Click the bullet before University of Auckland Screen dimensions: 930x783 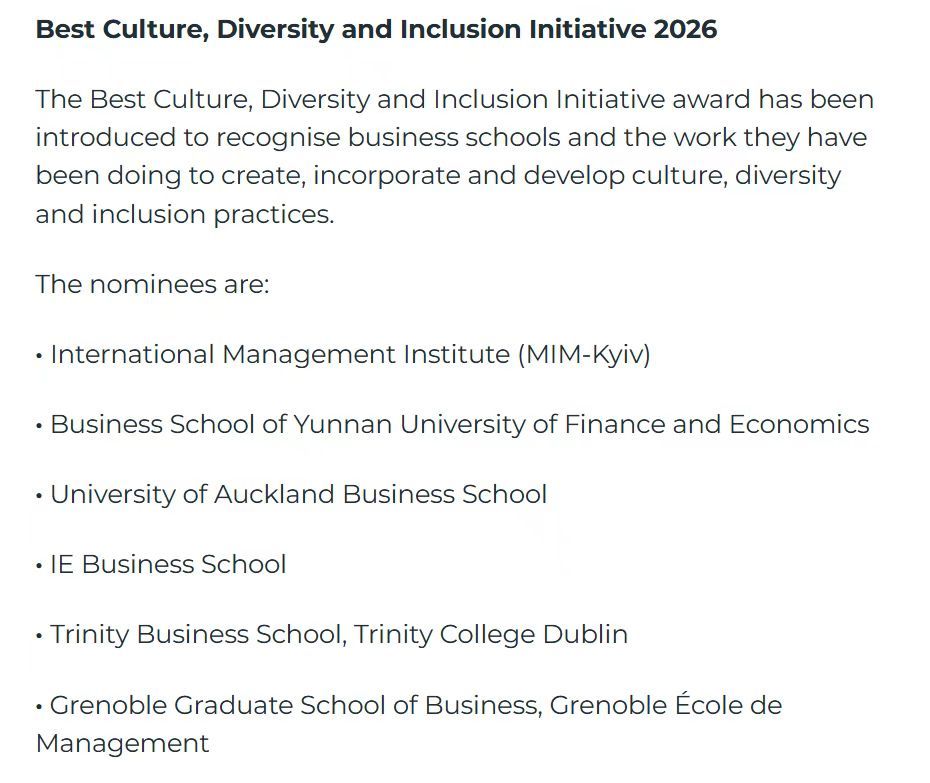(39, 496)
